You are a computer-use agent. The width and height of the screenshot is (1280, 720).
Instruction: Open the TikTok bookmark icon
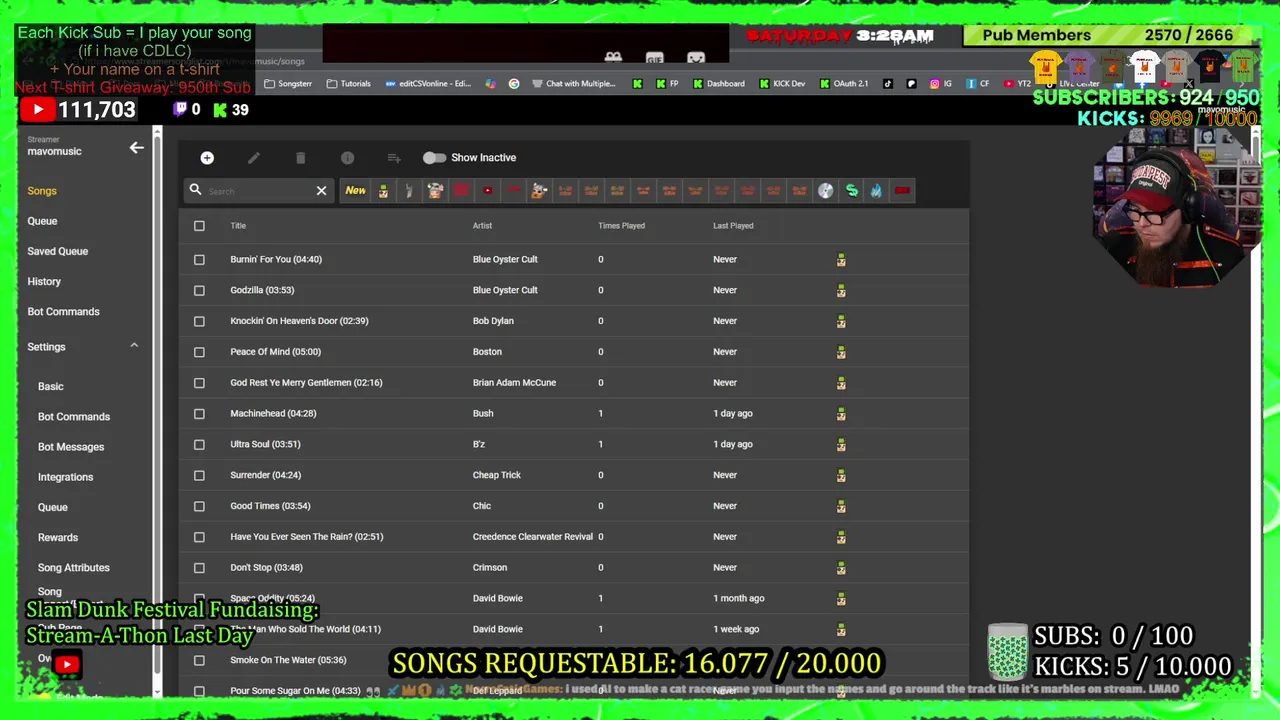(x=888, y=84)
